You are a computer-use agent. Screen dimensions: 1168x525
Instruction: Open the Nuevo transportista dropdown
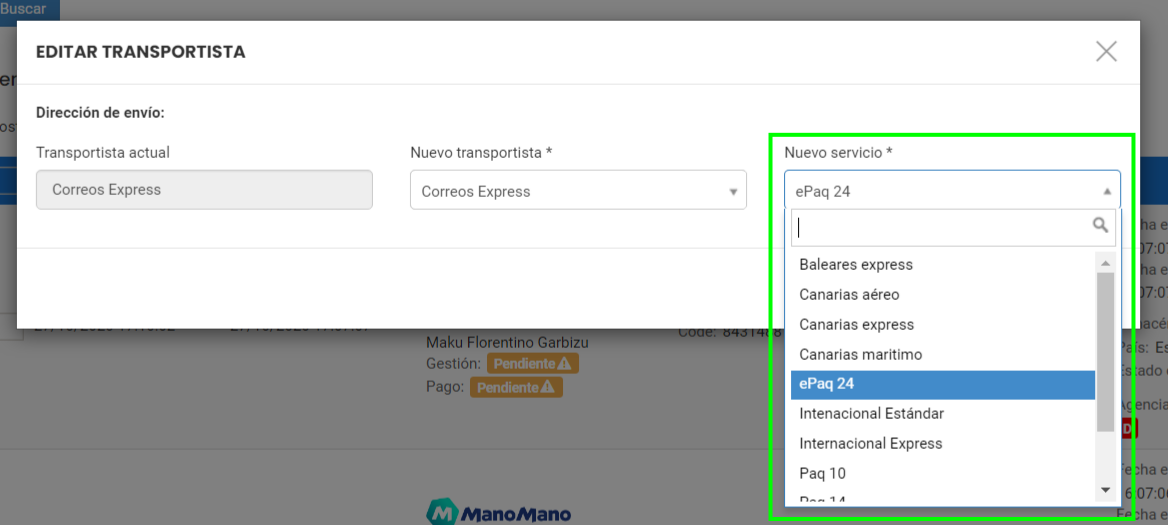578,190
